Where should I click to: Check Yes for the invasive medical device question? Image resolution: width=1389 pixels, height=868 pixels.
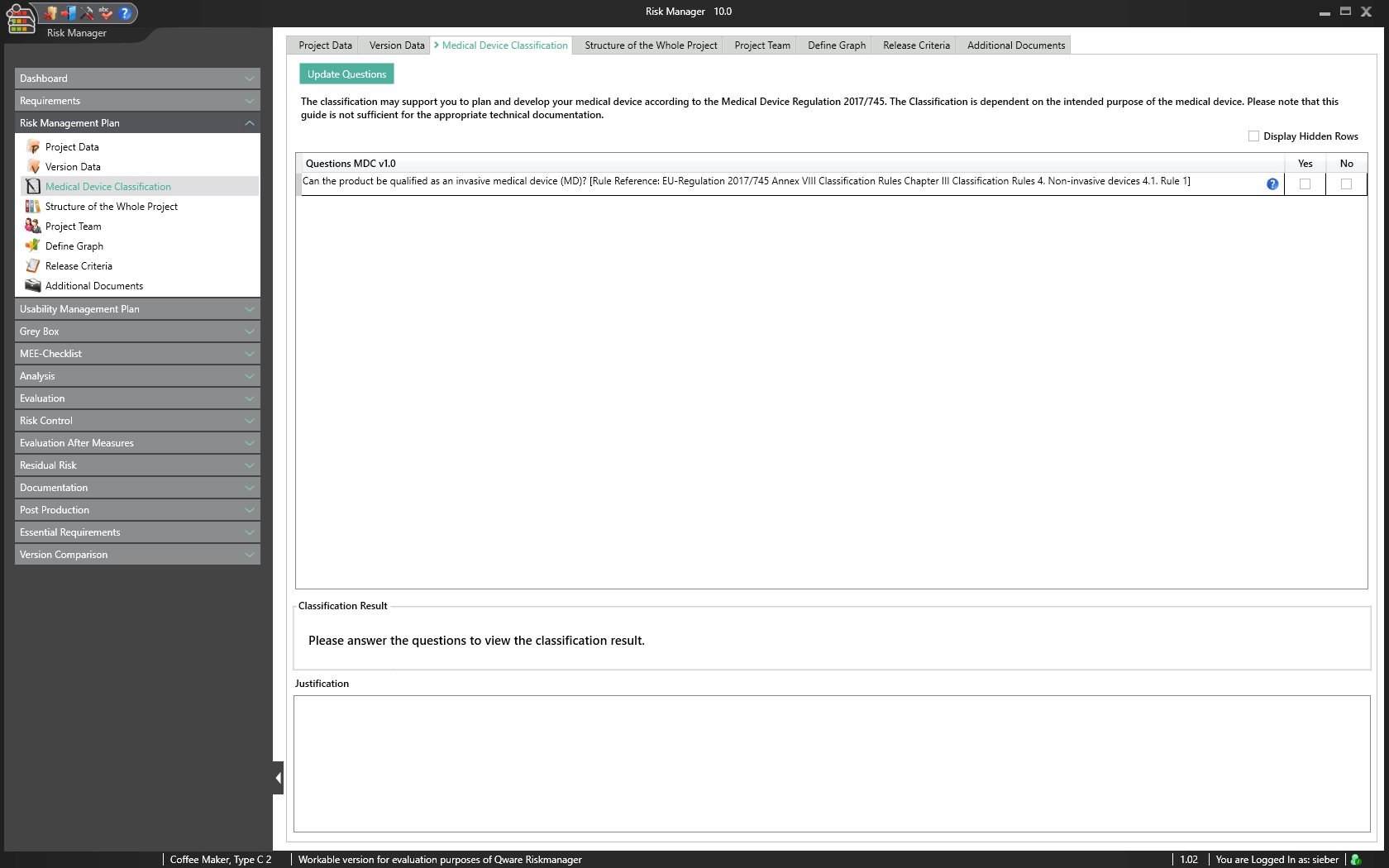1305,184
